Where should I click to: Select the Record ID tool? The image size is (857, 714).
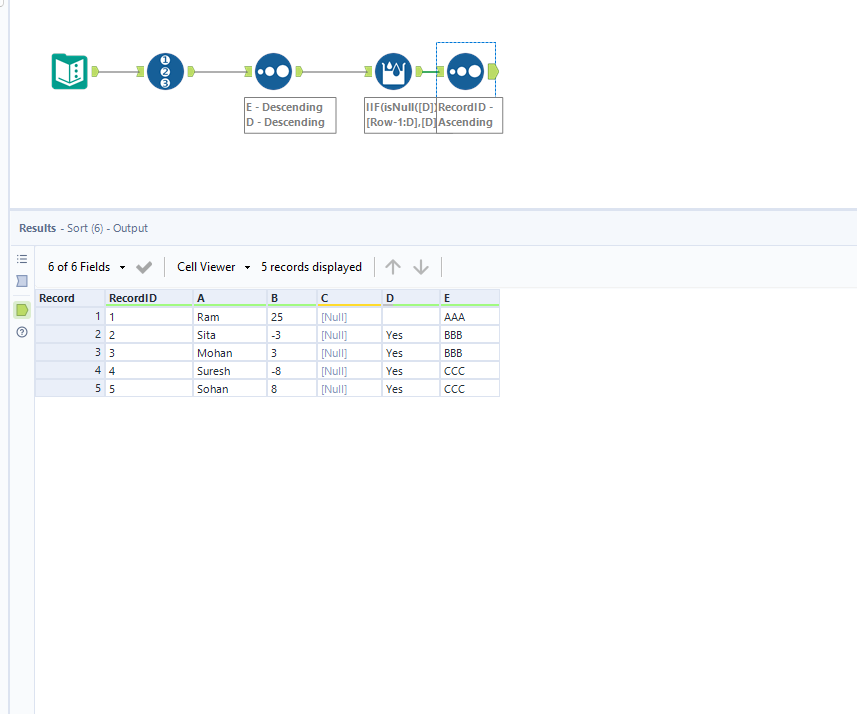coord(165,72)
